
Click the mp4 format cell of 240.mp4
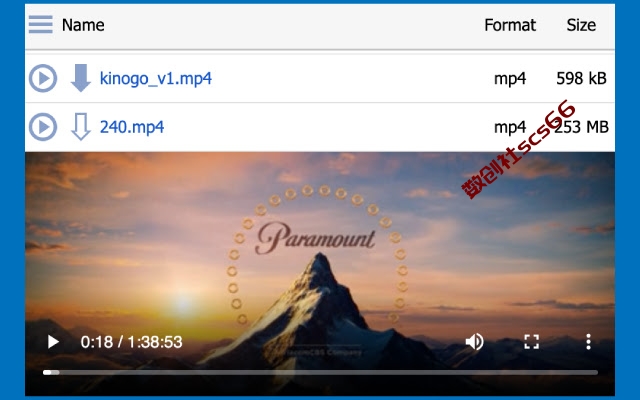(510, 127)
